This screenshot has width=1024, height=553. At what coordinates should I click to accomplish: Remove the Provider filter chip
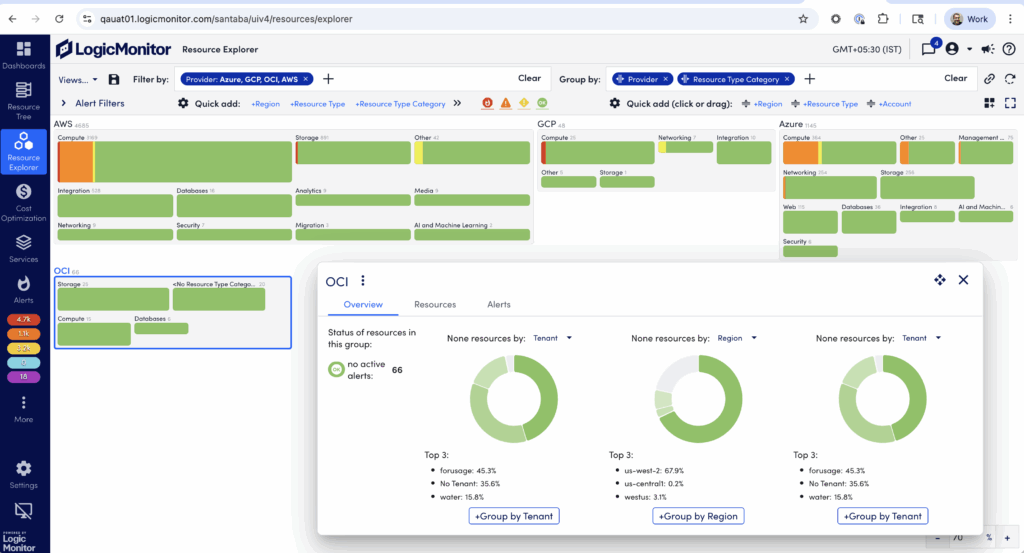pyautogui.click(x=306, y=79)
